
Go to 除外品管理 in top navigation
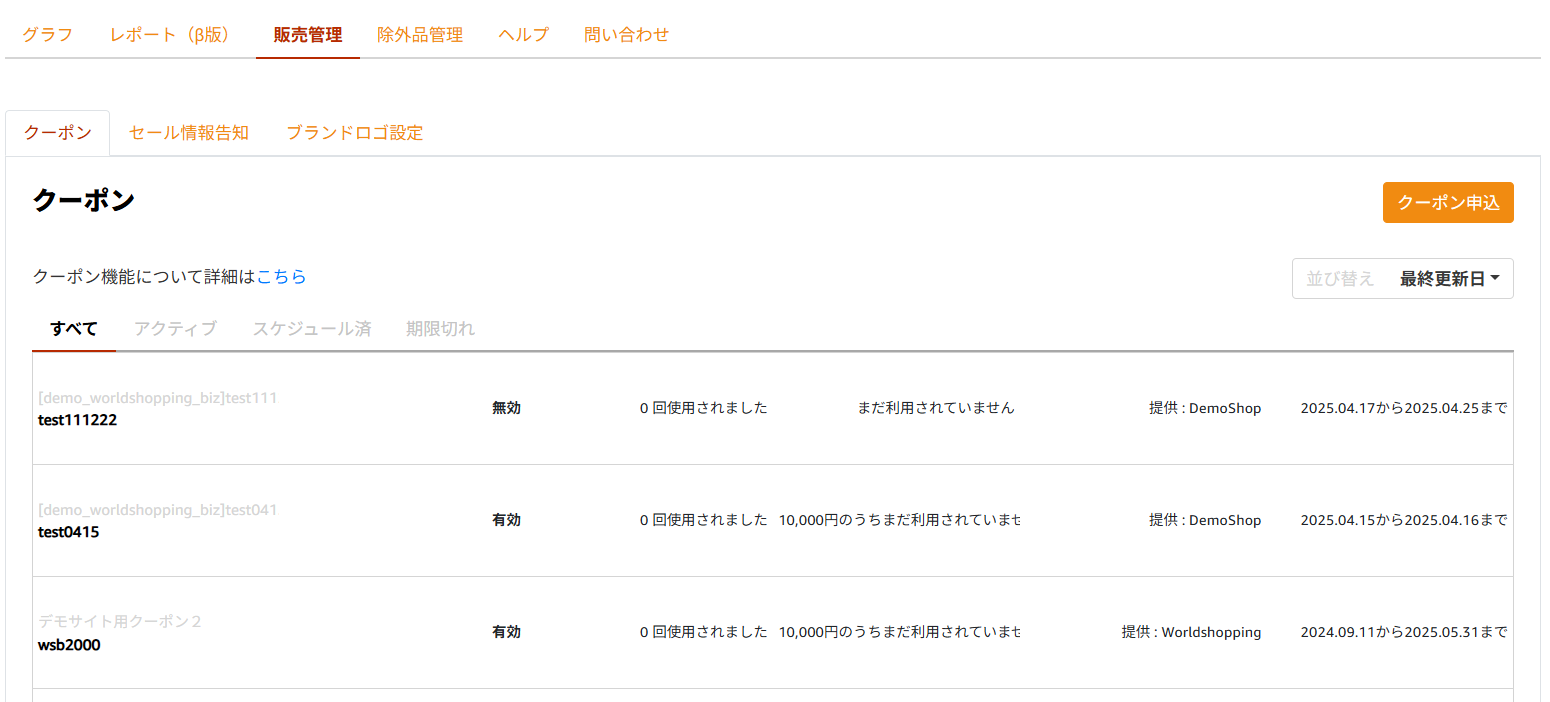point(420,35)
